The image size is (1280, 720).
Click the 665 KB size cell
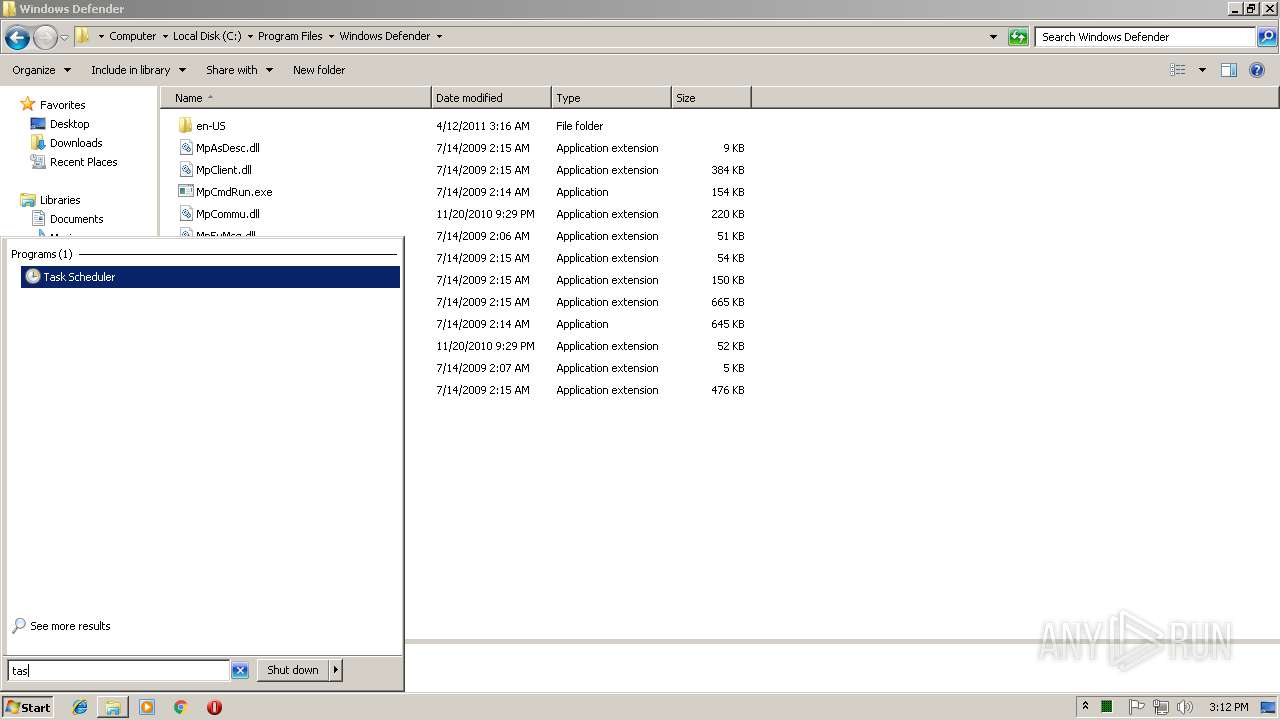(x=728, y=302)
